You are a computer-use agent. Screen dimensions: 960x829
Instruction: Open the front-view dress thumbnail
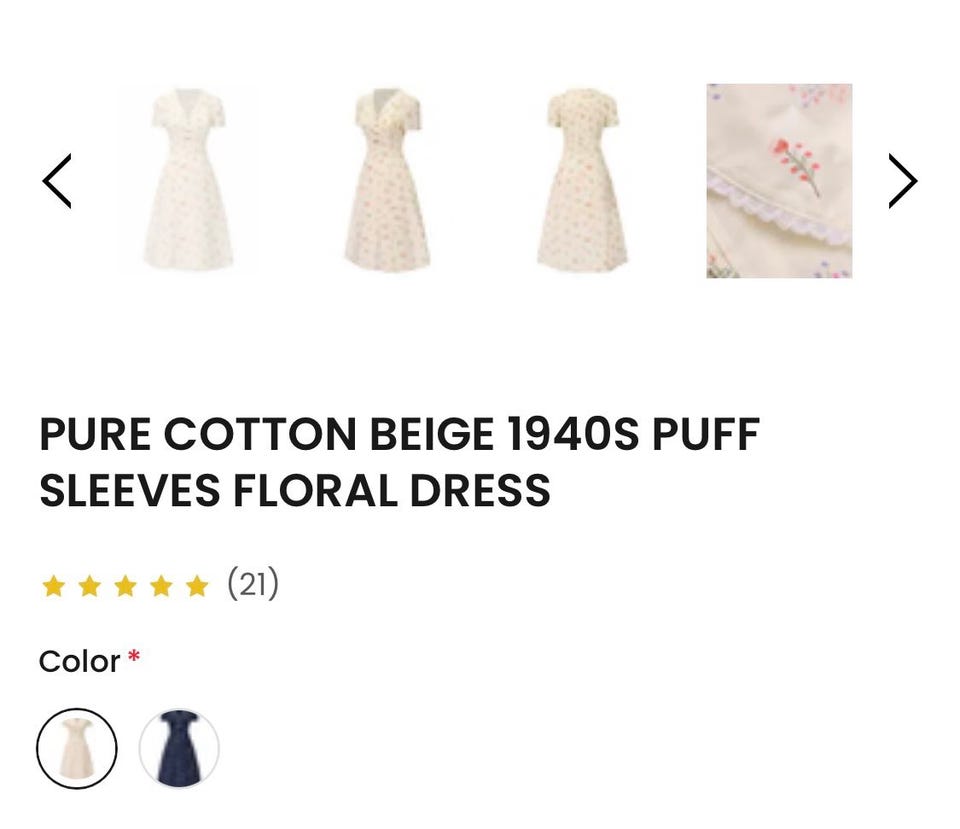pyautogui.click(x=188, y=180)
